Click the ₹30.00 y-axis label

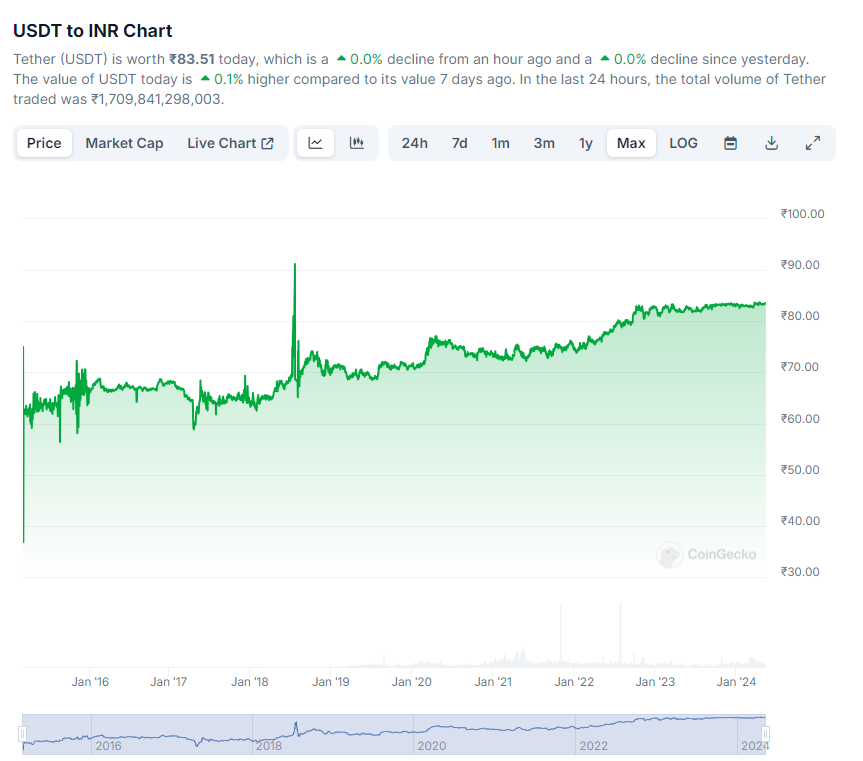coord(800,572)
